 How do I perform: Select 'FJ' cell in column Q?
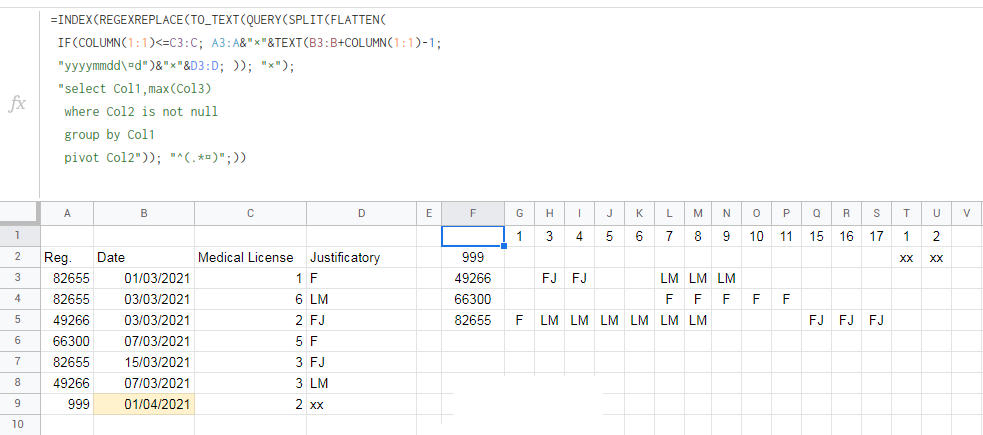(x=816, y=320)
